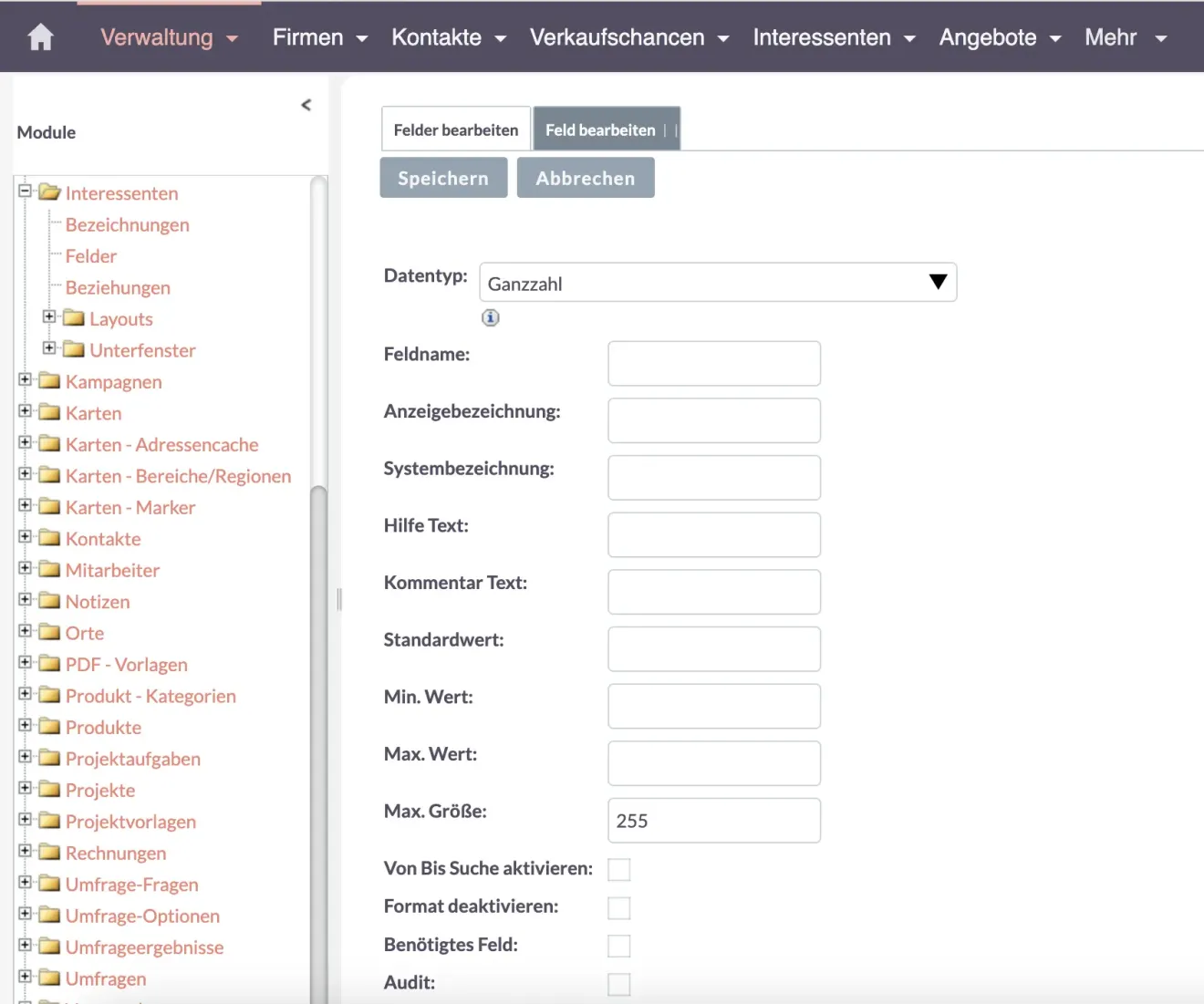The height and width of the screenshot is (1004, 1204).
Task: Tick the Benötigtes Feld checkbox
Action: [619, 946]
